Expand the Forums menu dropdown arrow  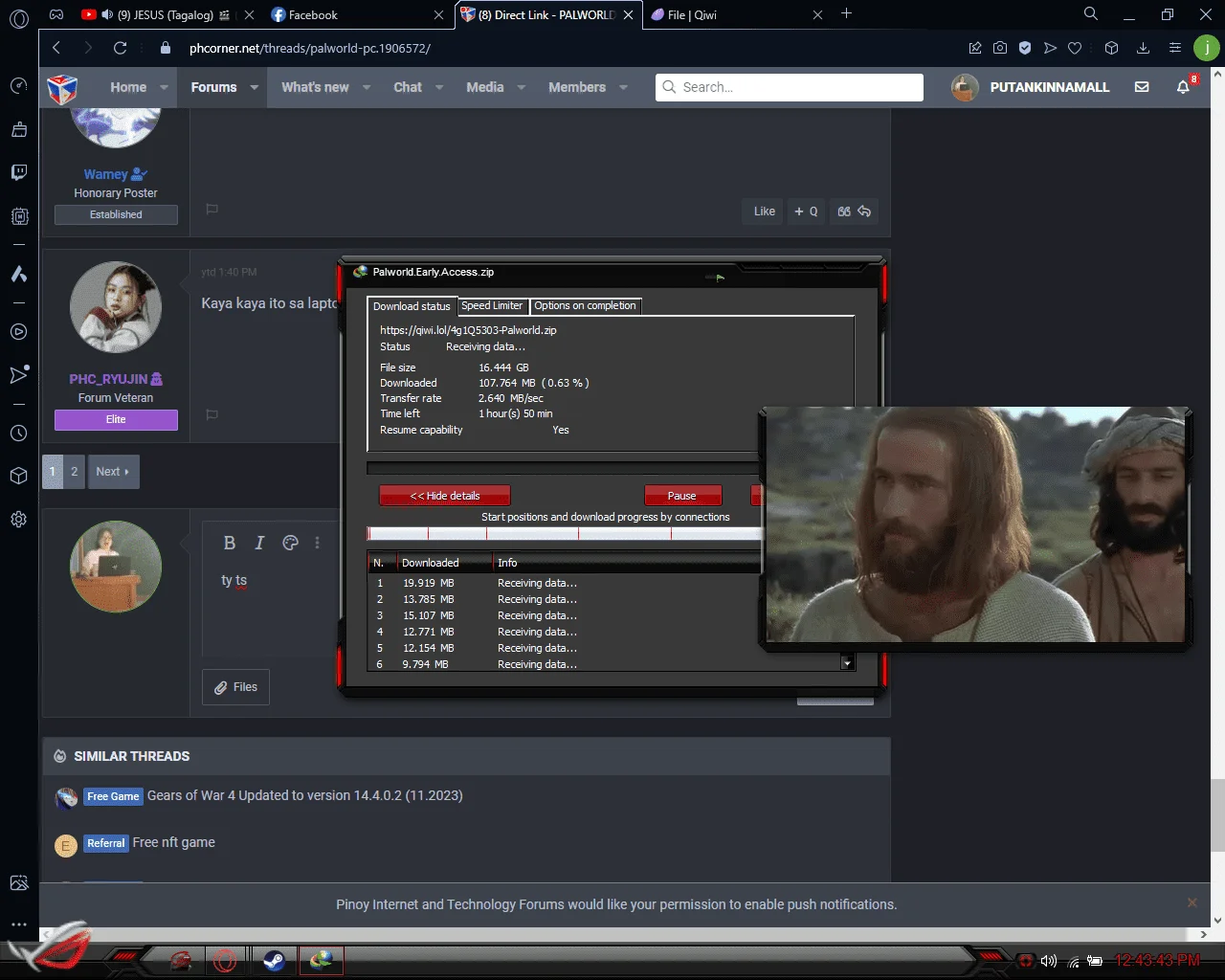pos(255,87)
